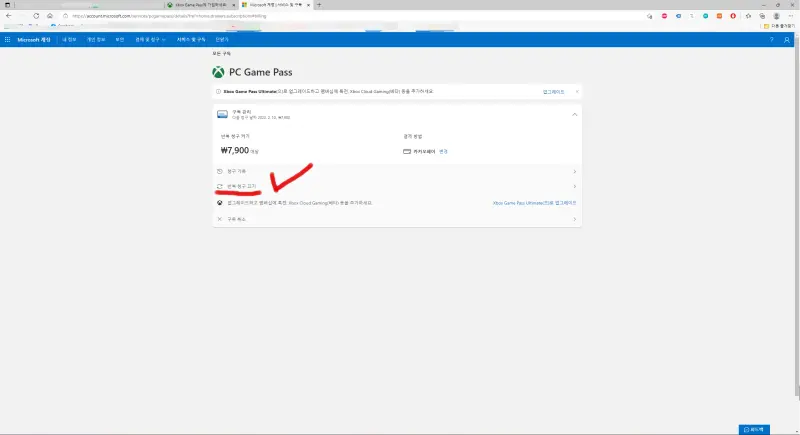This screenshot has height=435, width=800.
Task: Click Xbox Game Pass Ultimate(으)로 업그레이드 link
Action: pos(534,203)
